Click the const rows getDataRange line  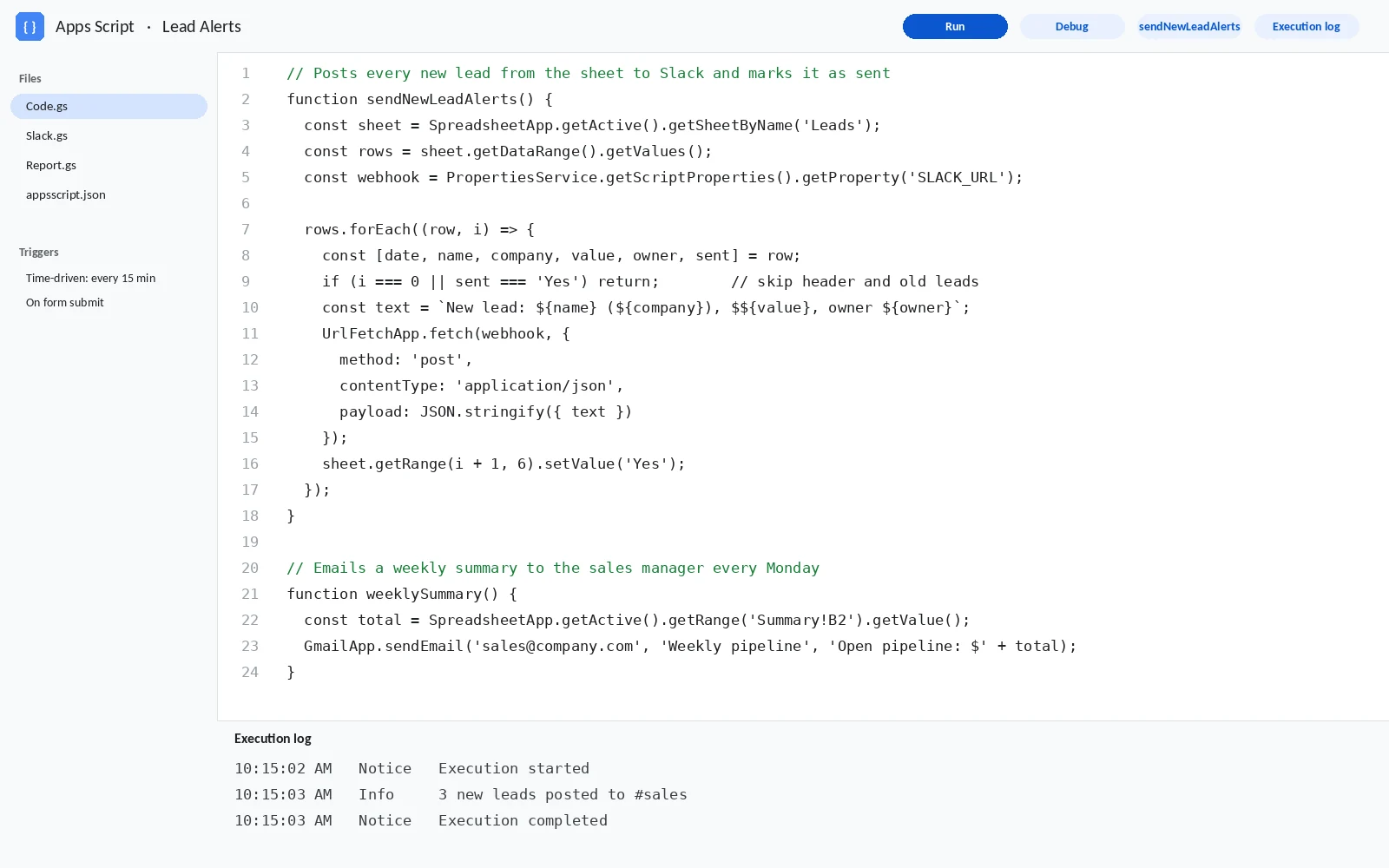pyautogui.click(x=508, y=151)
